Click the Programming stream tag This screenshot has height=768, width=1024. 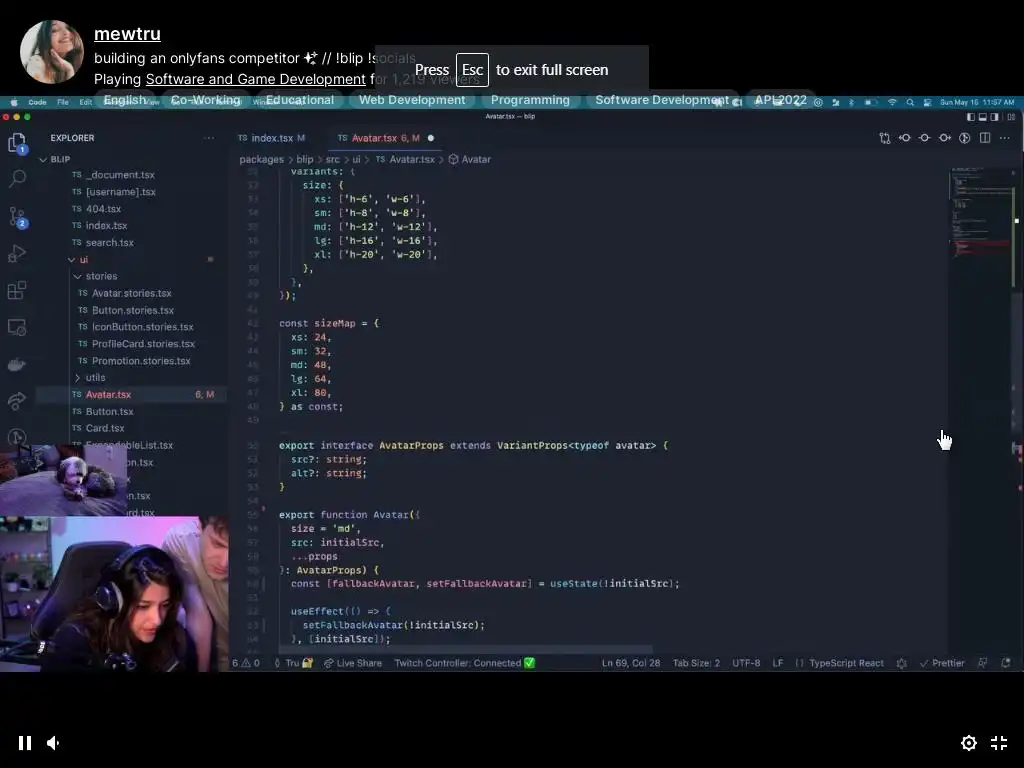[530, 100]
